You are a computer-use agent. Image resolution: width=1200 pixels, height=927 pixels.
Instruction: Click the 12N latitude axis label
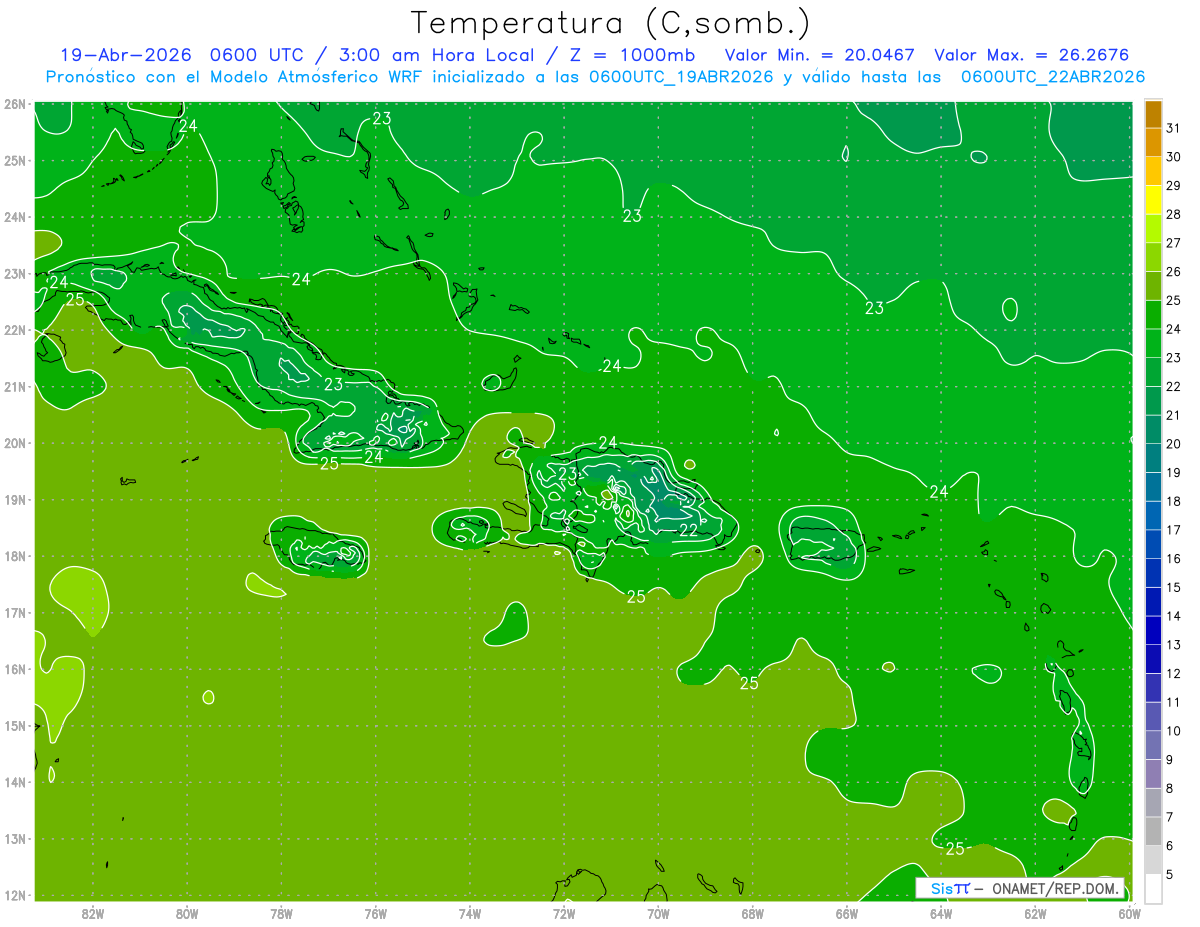(x=14, y=895)
